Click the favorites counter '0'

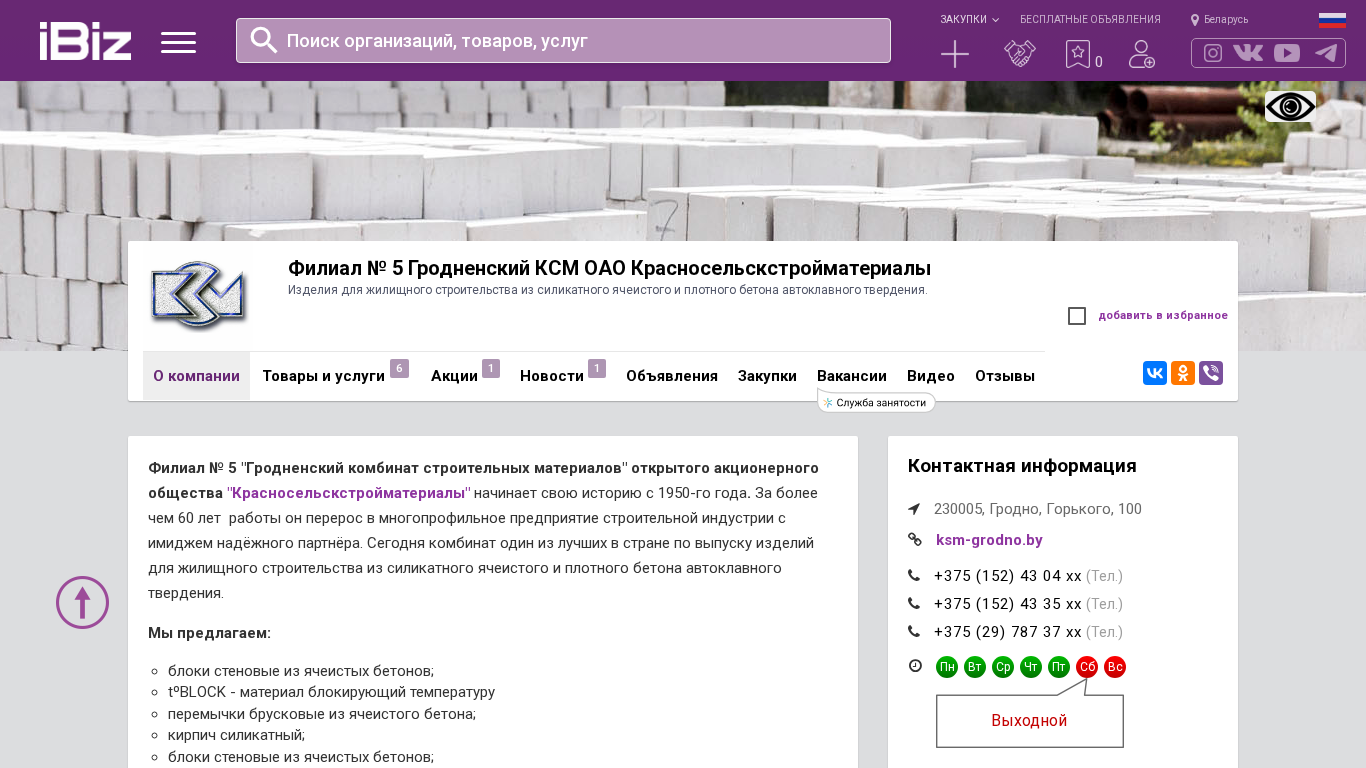1099,62
